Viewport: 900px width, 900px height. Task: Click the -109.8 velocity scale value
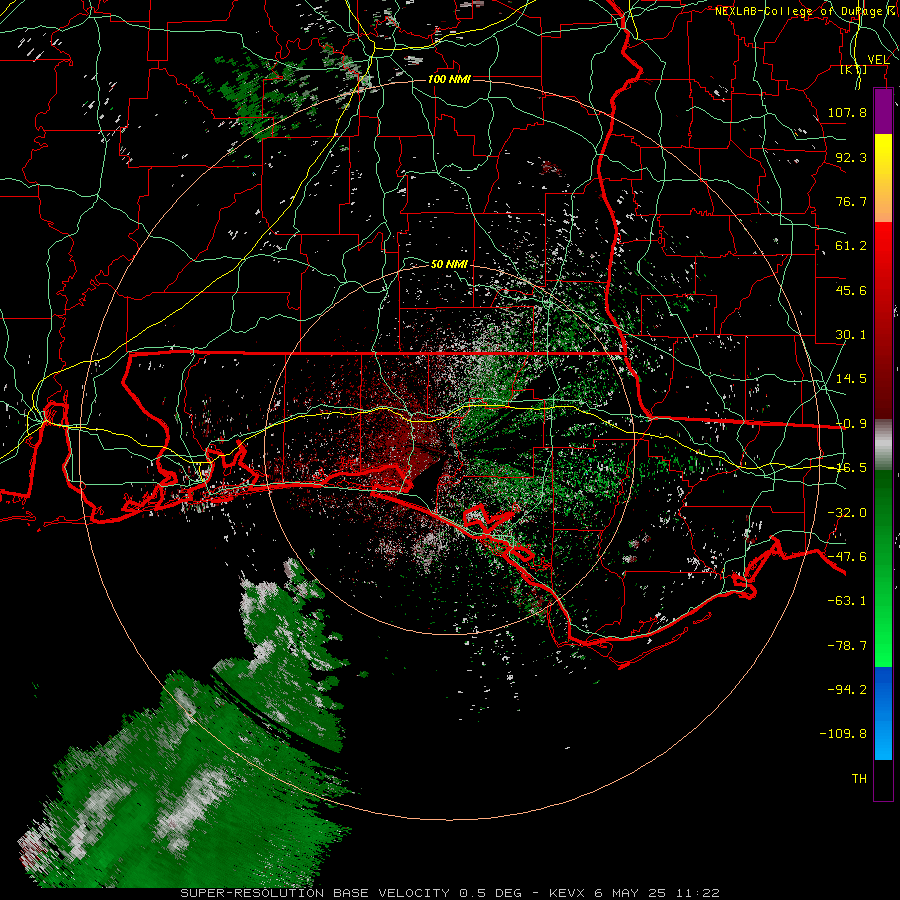[x=843, y=734]
